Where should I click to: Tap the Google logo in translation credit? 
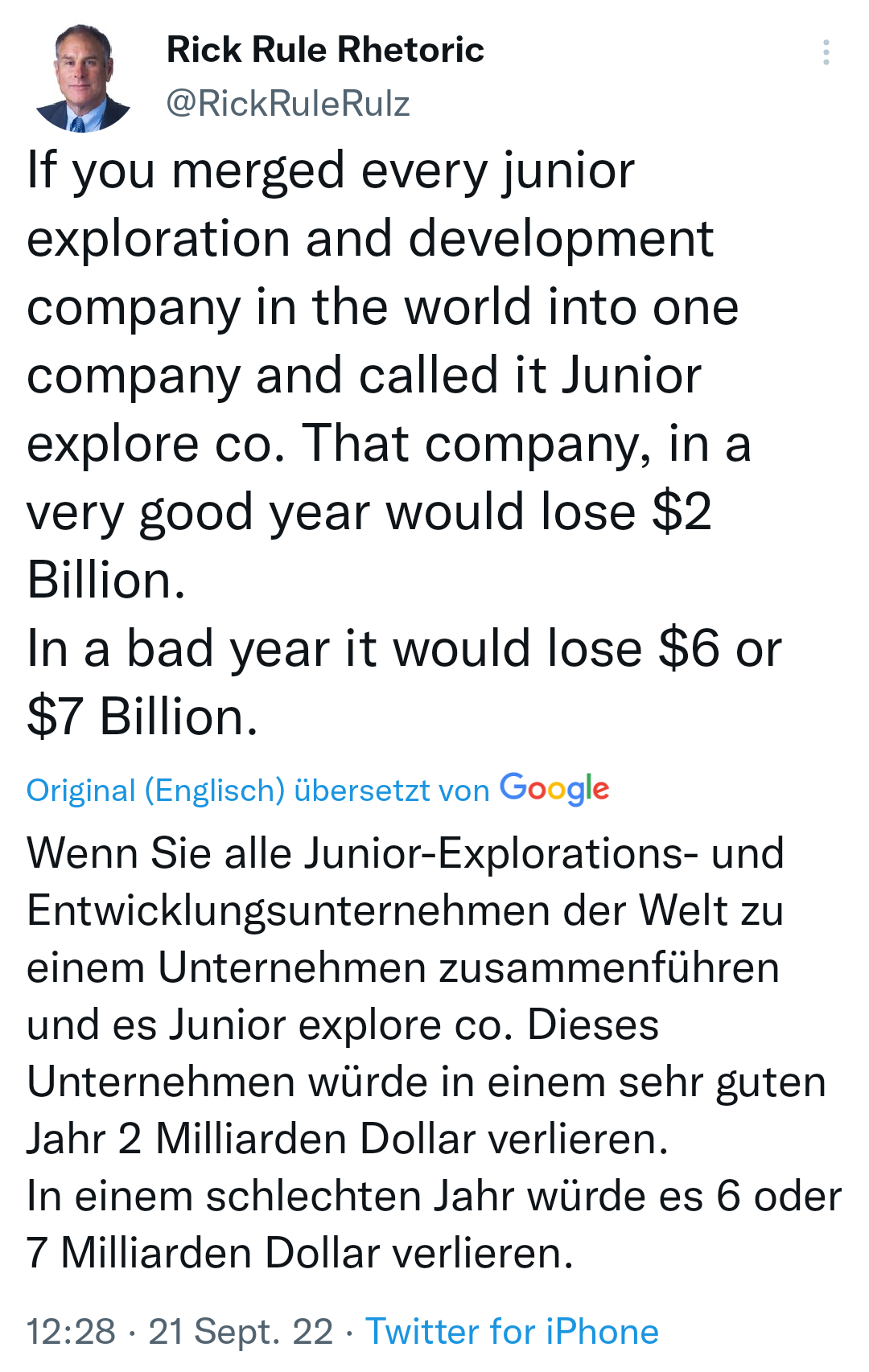coord(554,790)
